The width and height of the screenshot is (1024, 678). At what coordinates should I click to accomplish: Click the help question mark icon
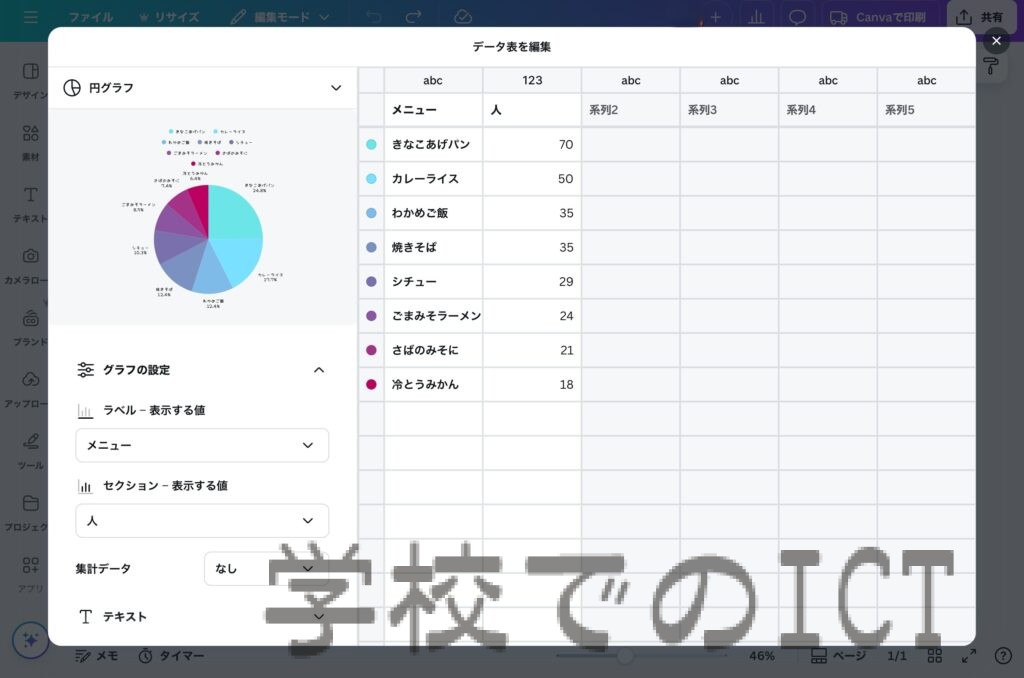[1003, 656]
